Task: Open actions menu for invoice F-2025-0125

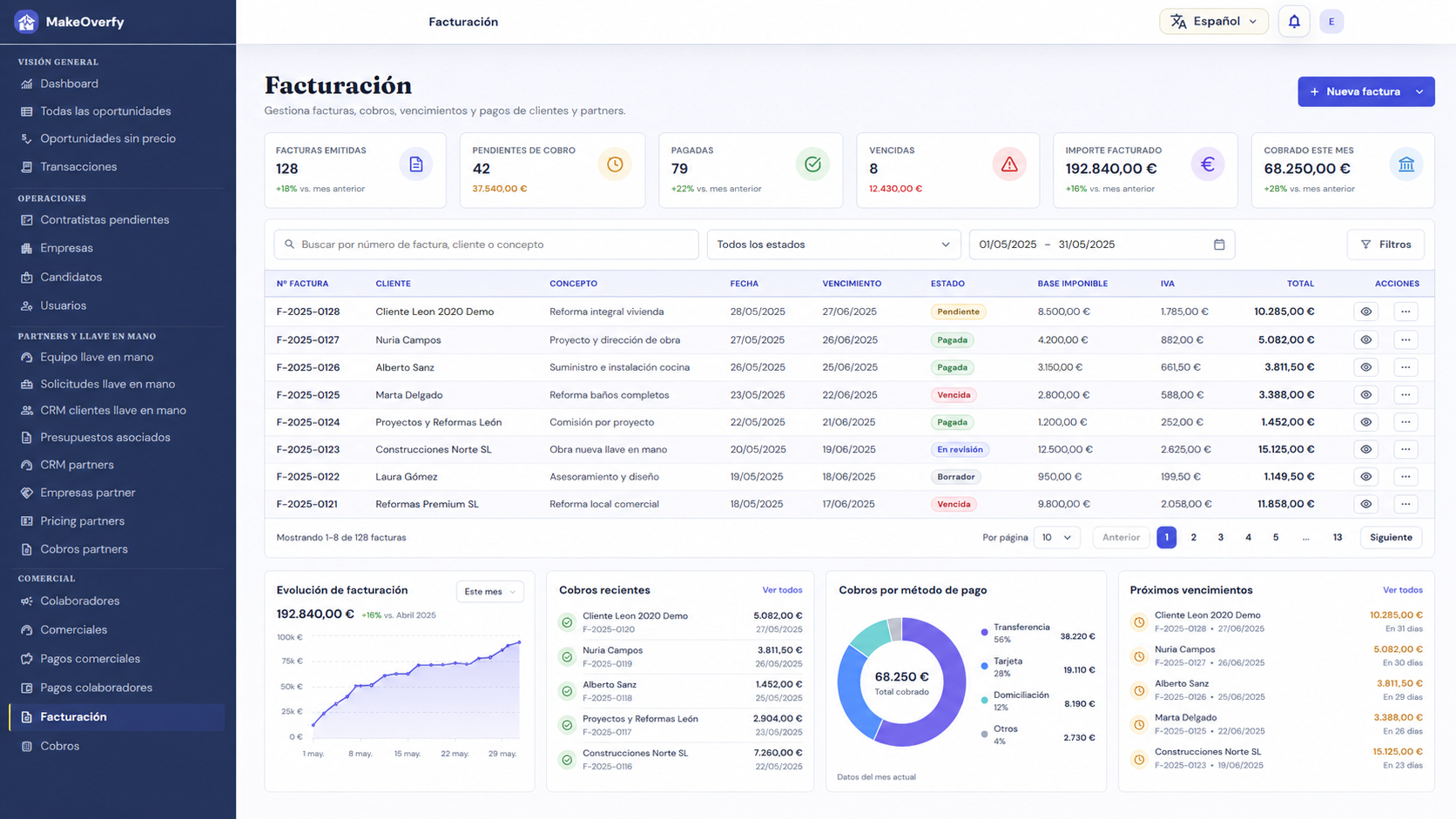Action: tap(1405, 395)
